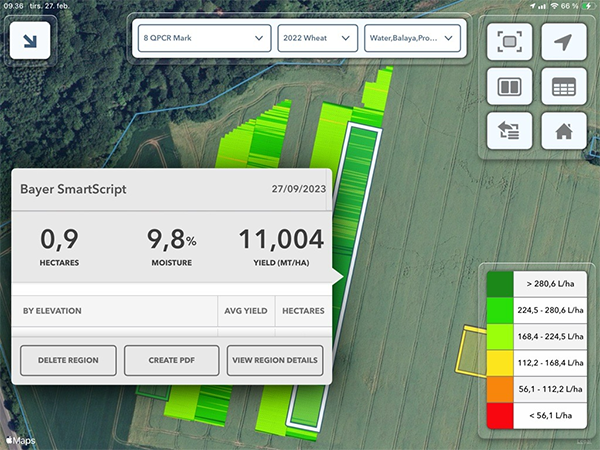
Task: Click the 9,8% moisture value
Action: (171, 240)
